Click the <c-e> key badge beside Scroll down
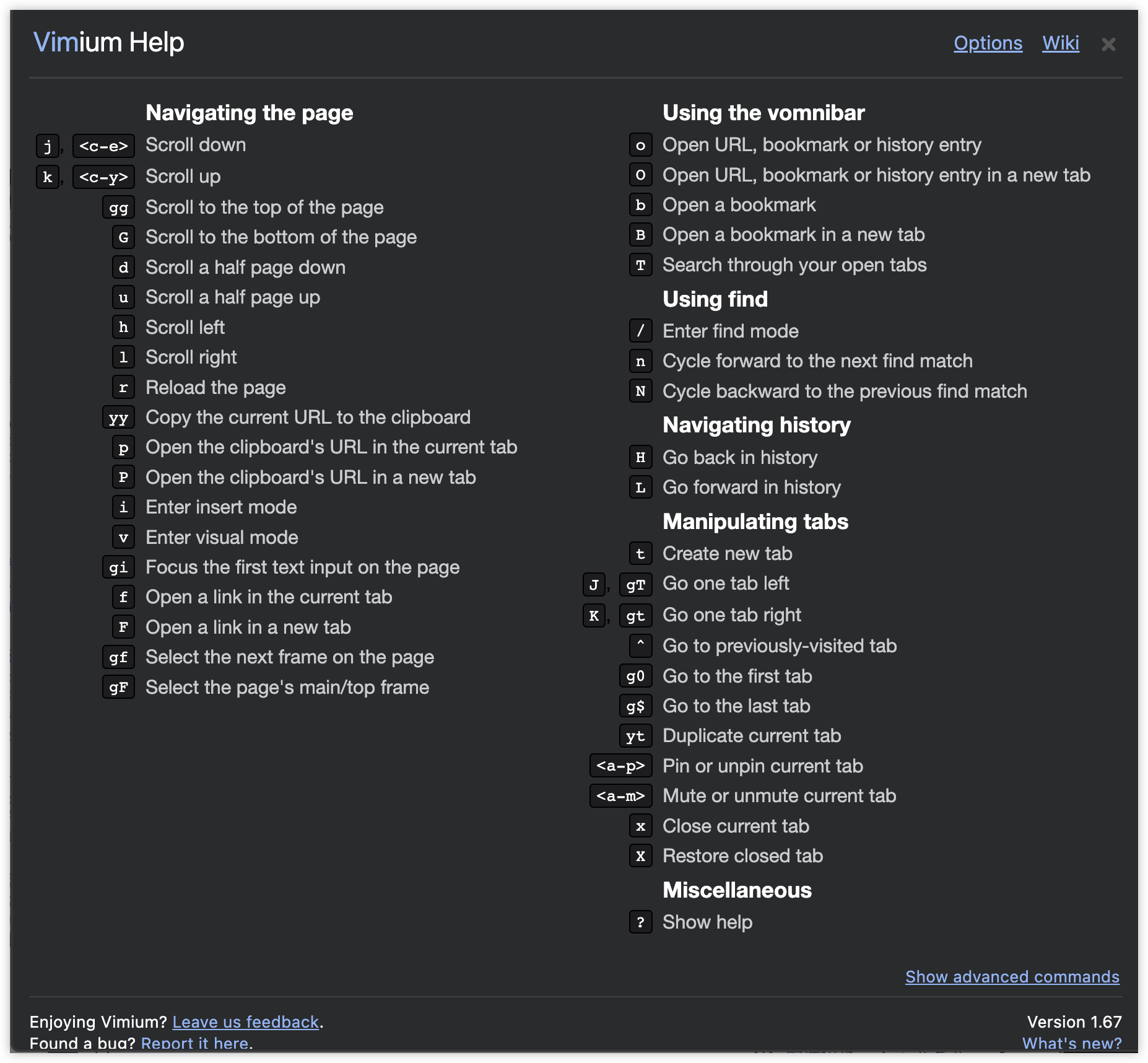The width and height of the screenshot is (1148, 1063). 103,146
